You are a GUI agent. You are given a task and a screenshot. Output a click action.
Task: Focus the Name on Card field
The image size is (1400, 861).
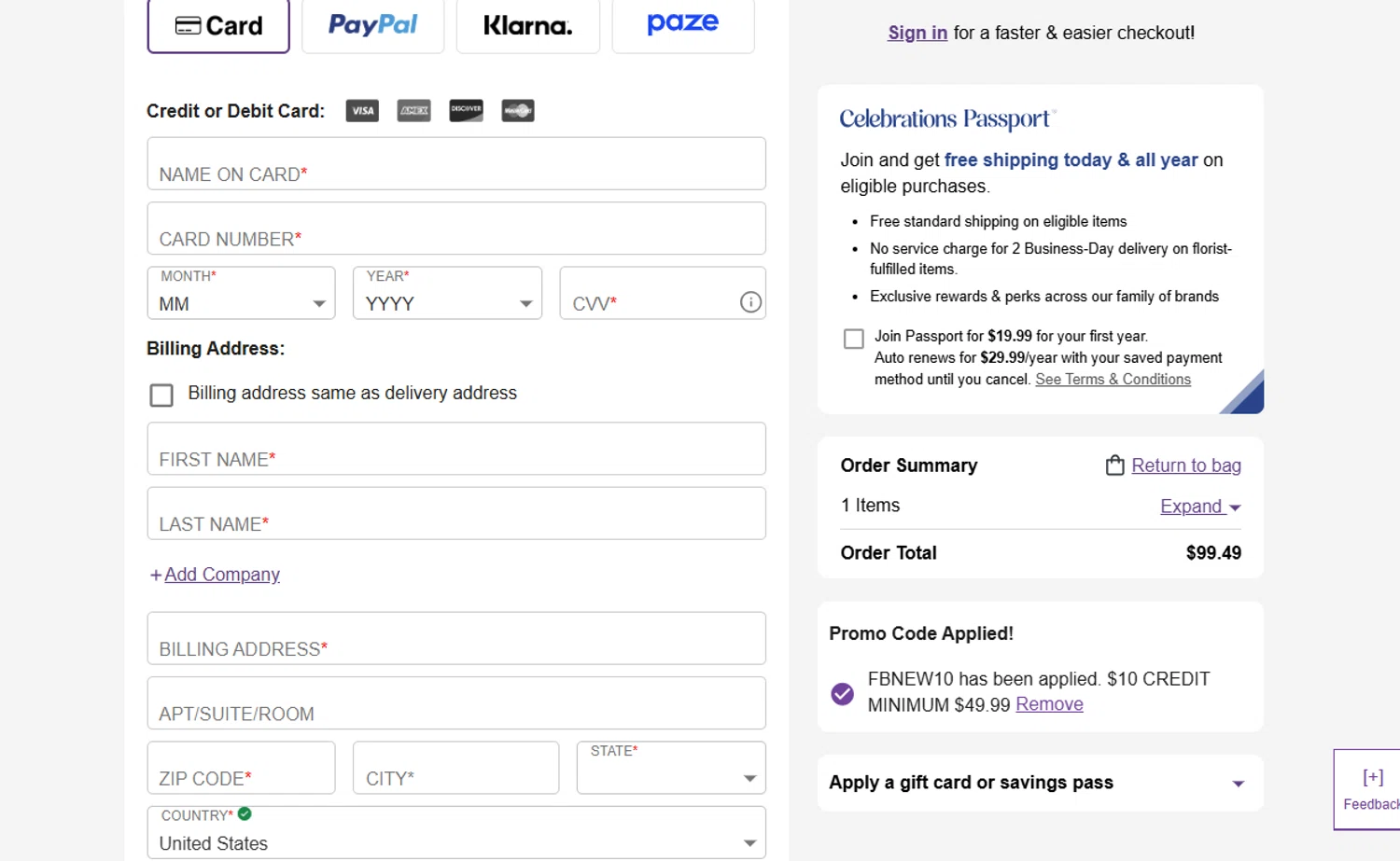(456, 164)
